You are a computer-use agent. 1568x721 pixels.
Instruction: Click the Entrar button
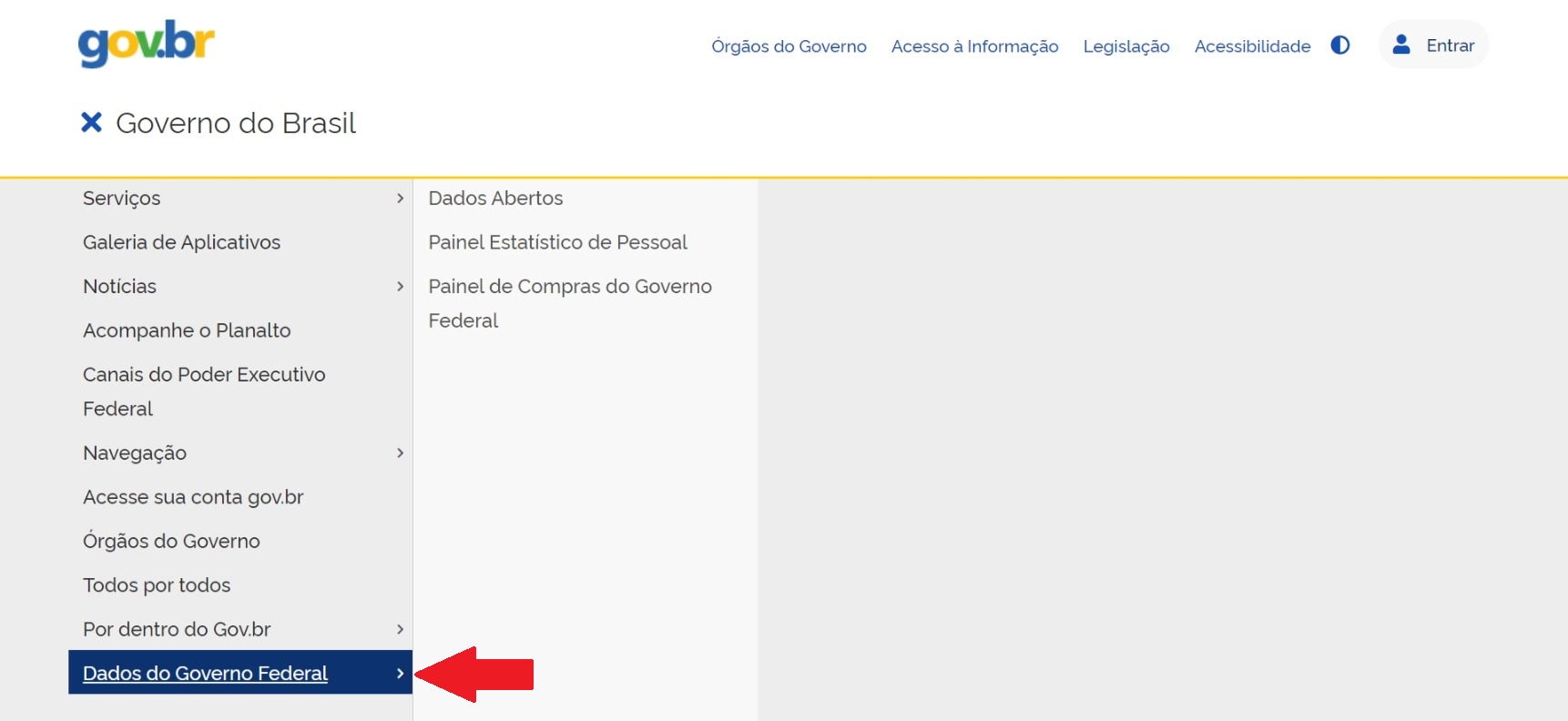coord(1448,44)
